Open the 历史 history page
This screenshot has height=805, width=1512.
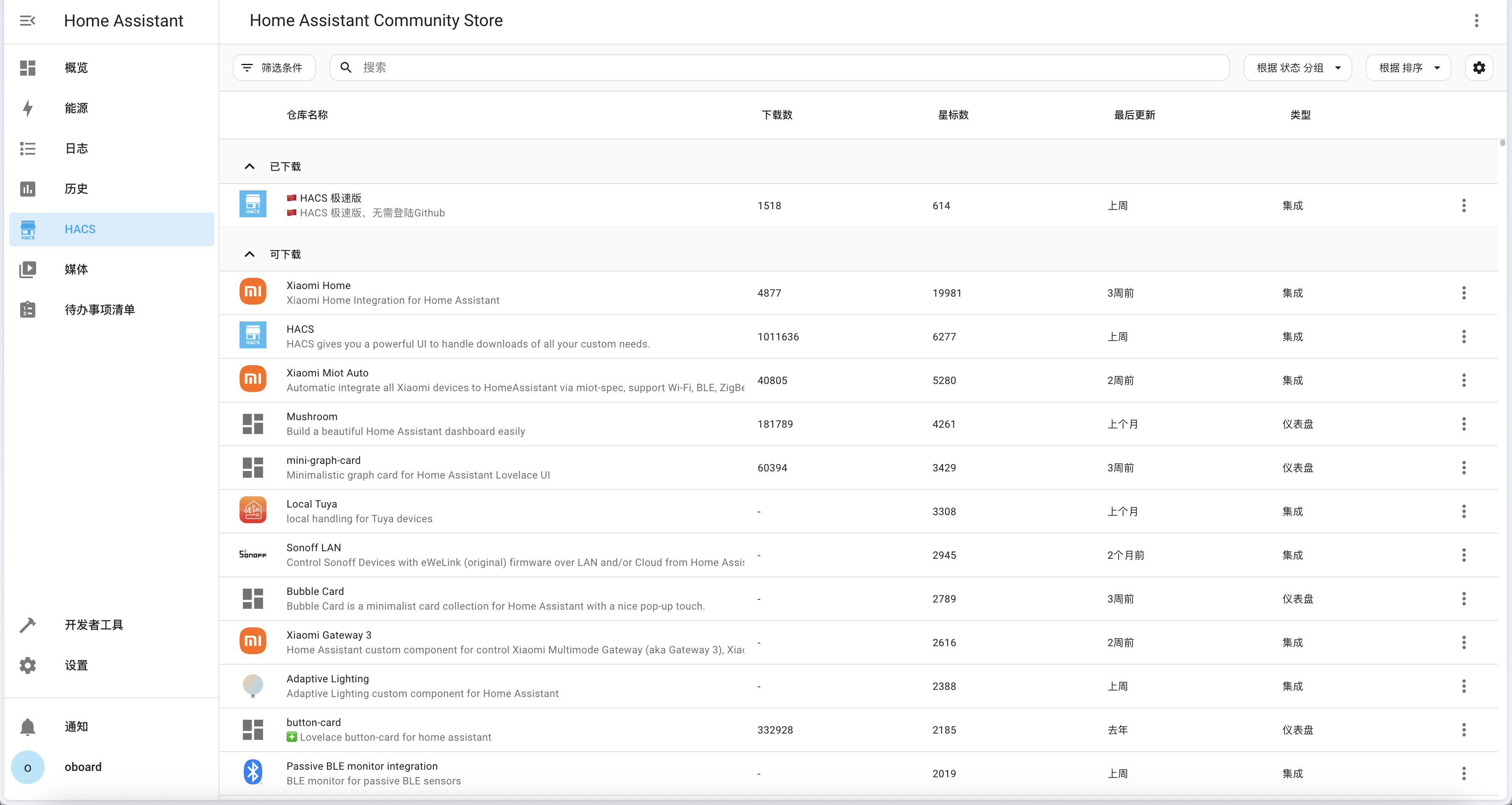click(x=111, y=189)
